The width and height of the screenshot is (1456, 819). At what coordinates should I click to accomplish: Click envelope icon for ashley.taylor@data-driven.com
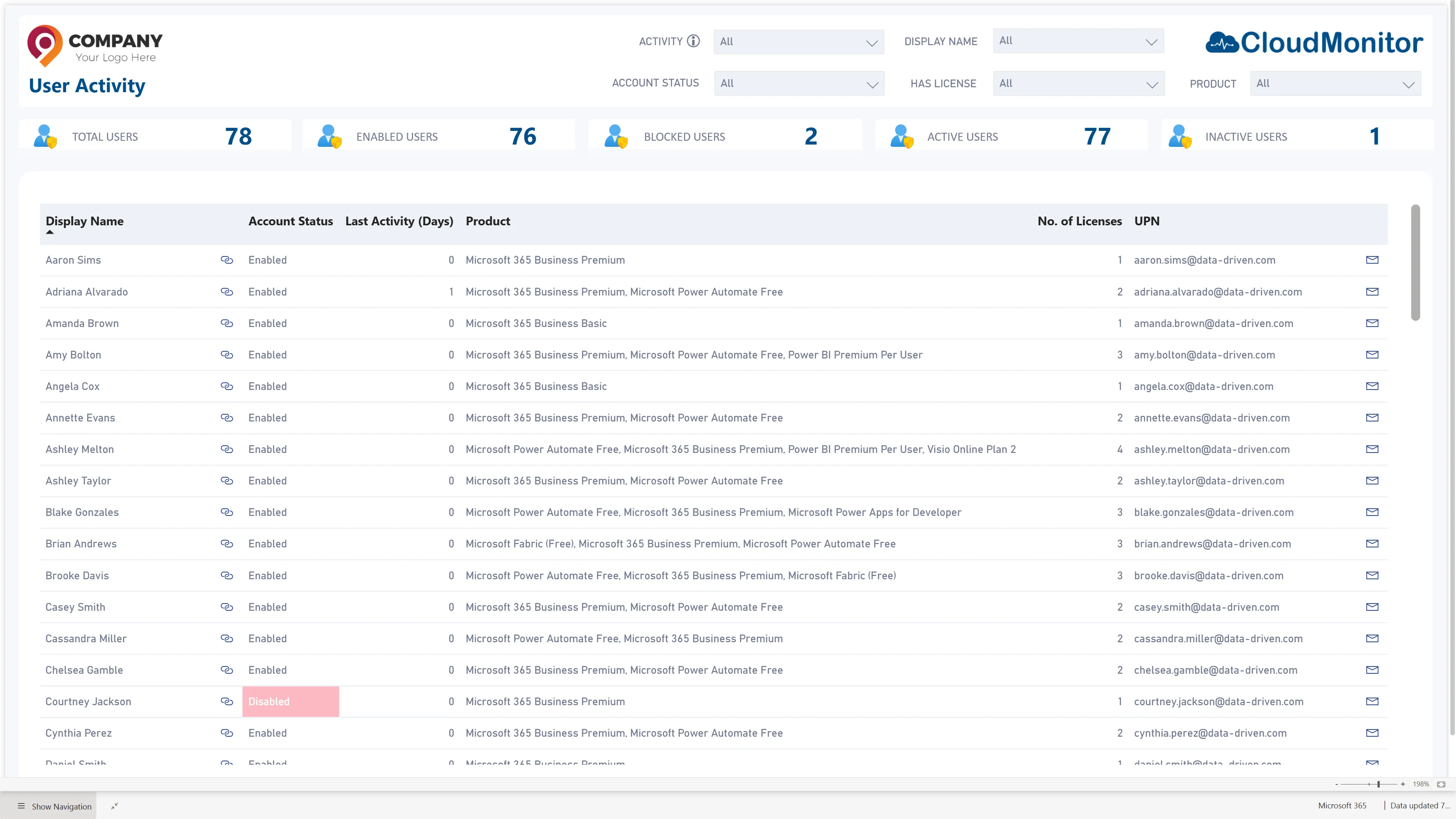(x=1372, y=481)
